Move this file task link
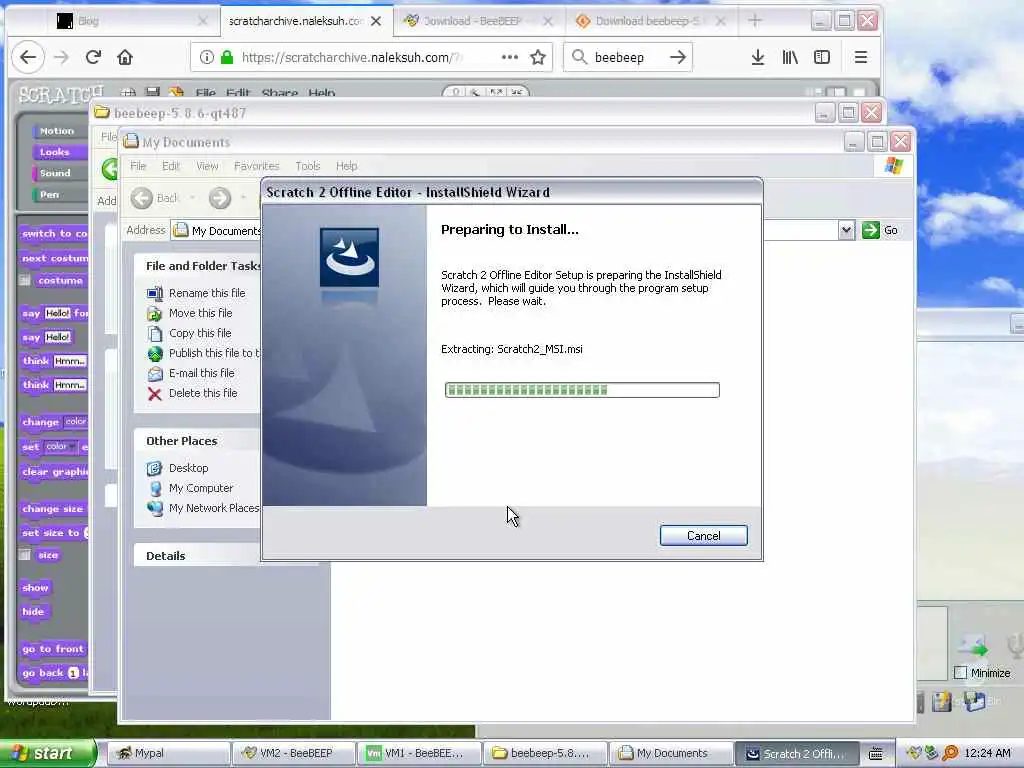 [200, 313]
